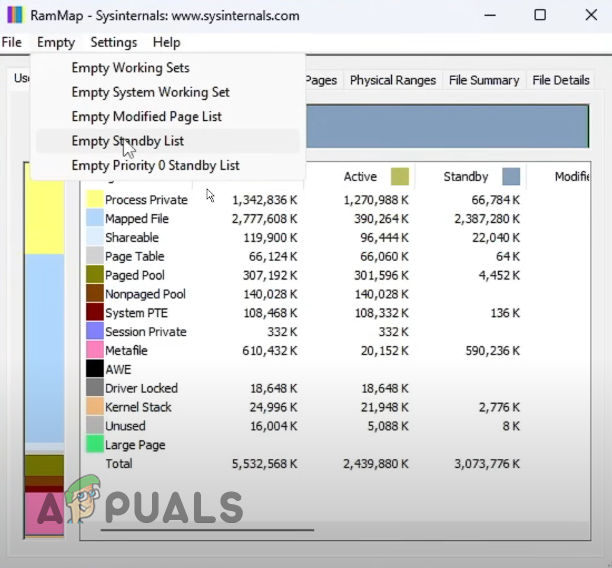
Task: Switch to the File Details tab
Action: click(x=561, y=80)
